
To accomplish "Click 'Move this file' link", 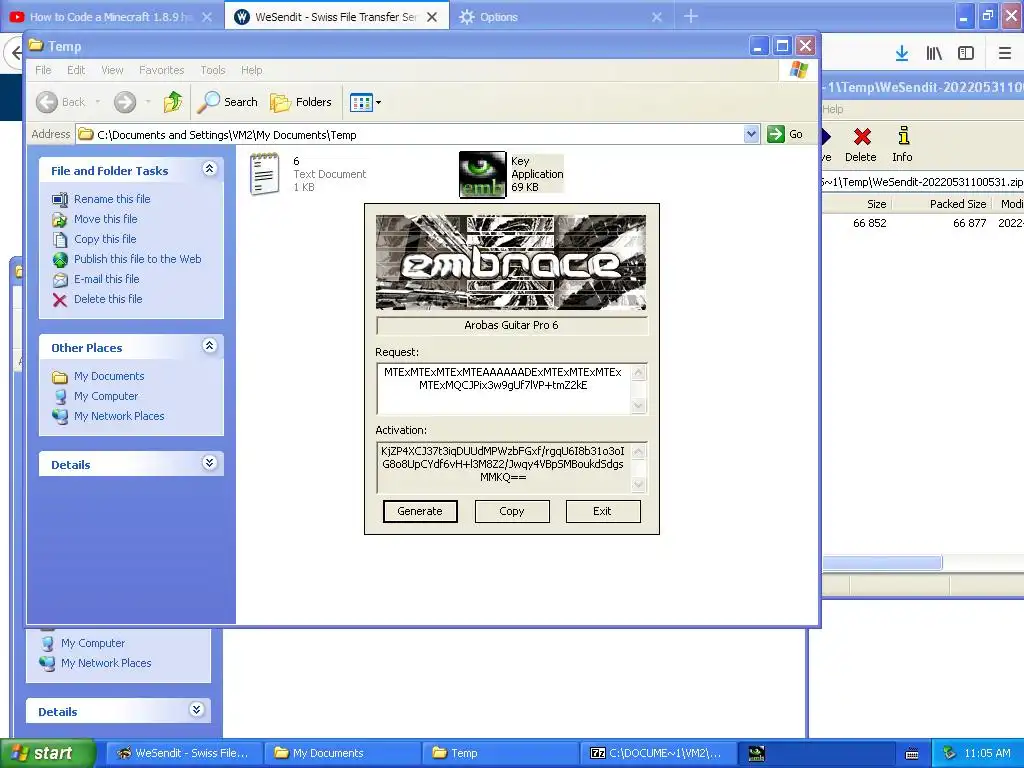I will pos(105,219).
